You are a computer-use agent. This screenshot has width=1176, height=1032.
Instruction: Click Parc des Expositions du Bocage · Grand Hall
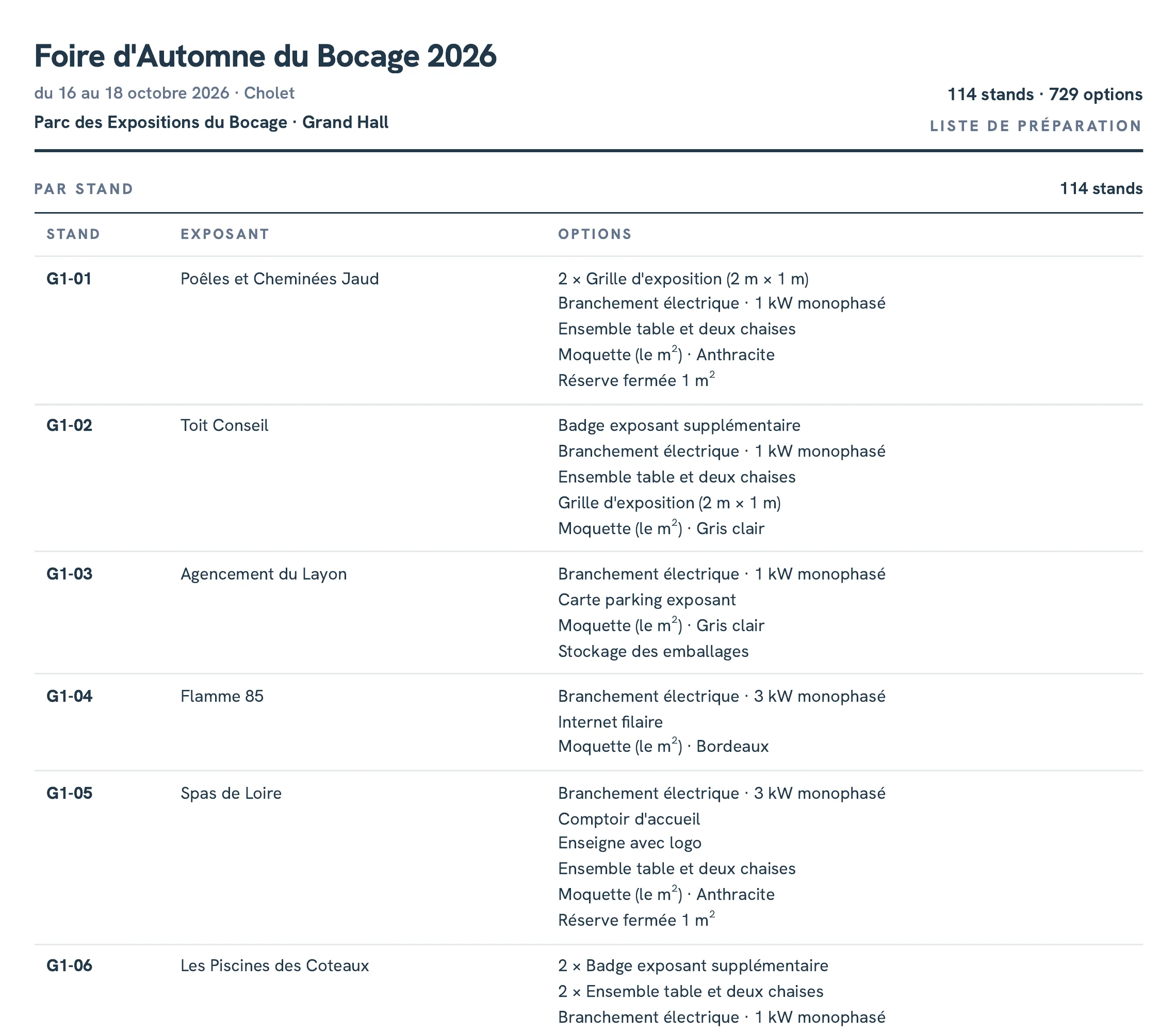click(211, 123)
